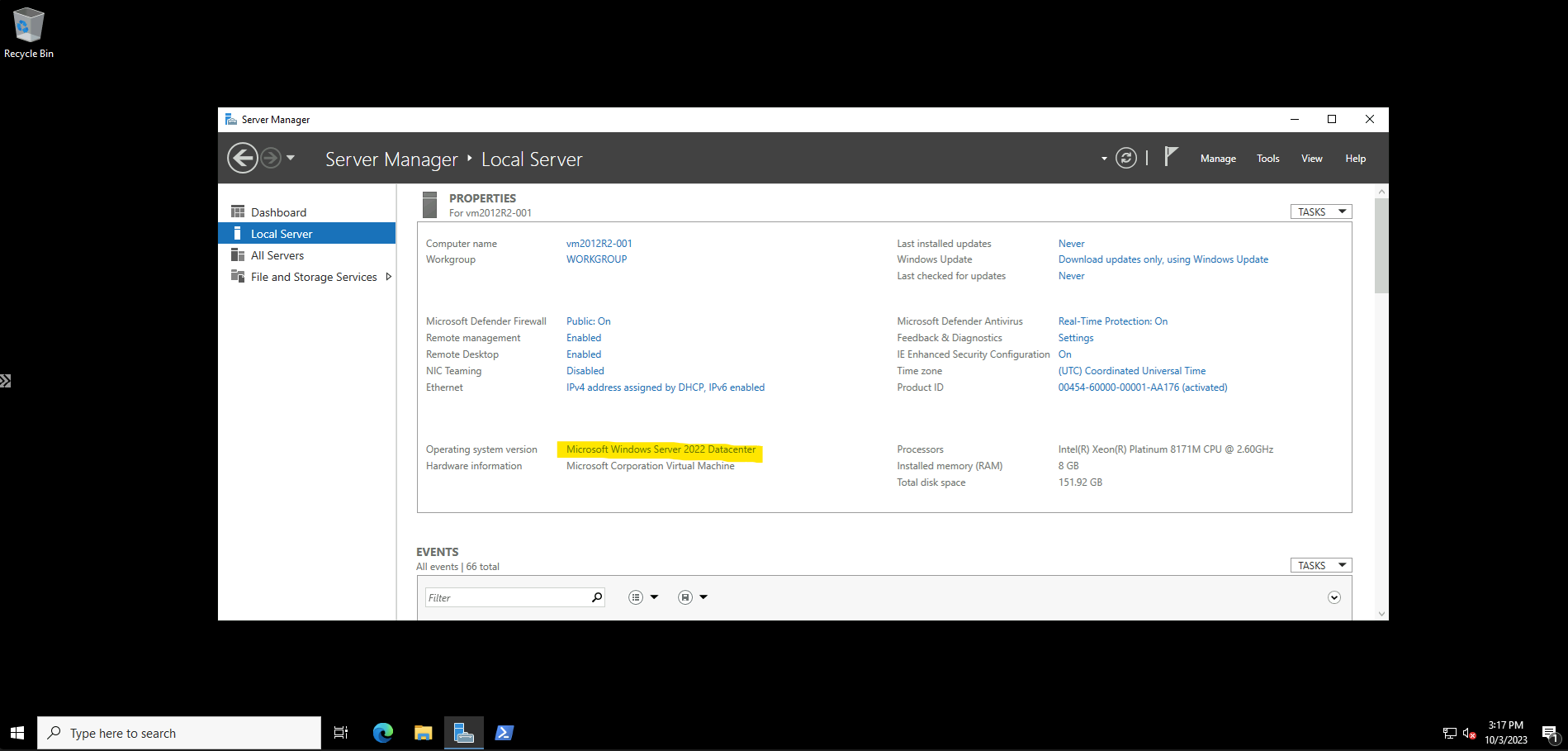Click Remote Desktop Enabled link

coord(584,354)
